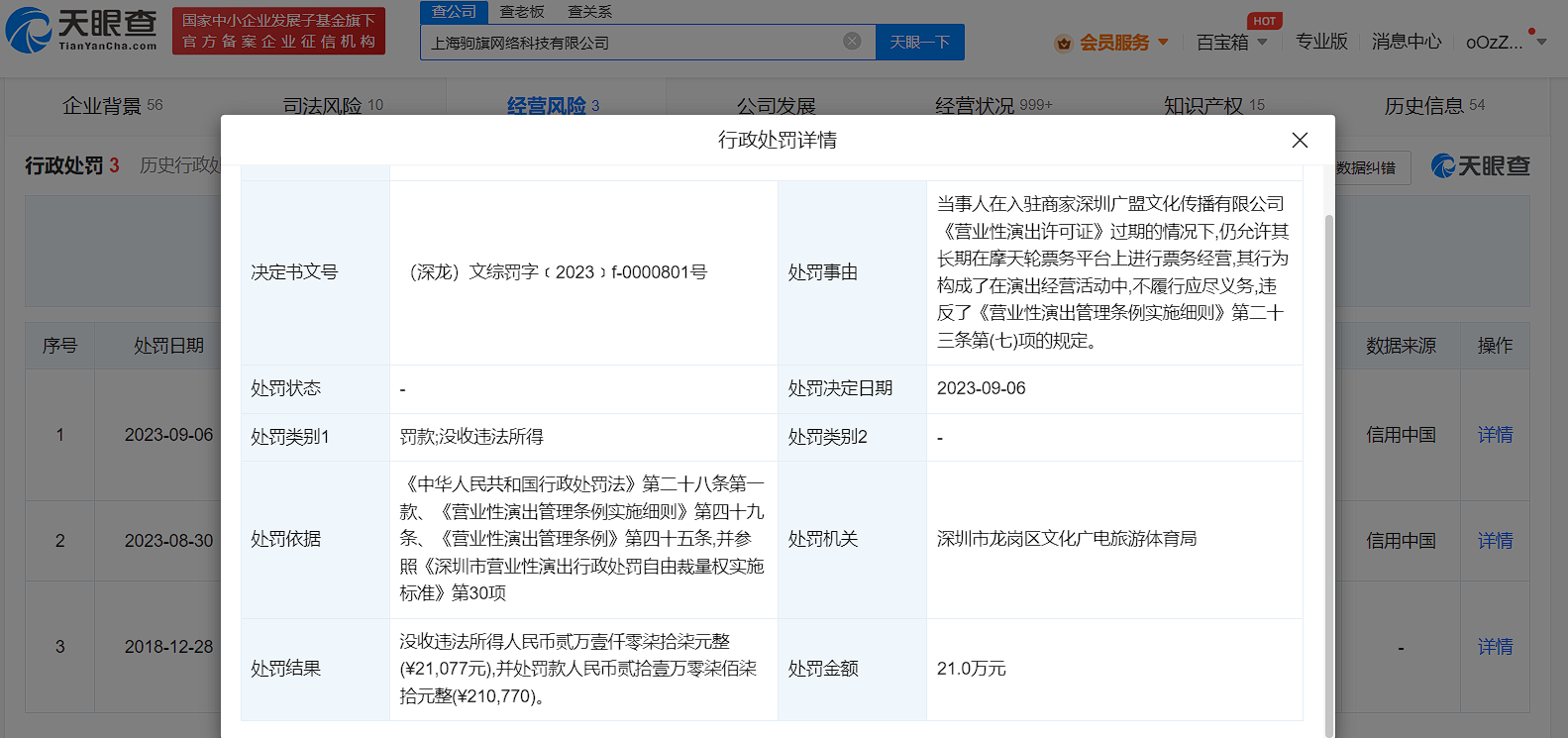
Task: Select 深圳市龙岗区文化广电旅游体育局 text
Action: 1067,539
